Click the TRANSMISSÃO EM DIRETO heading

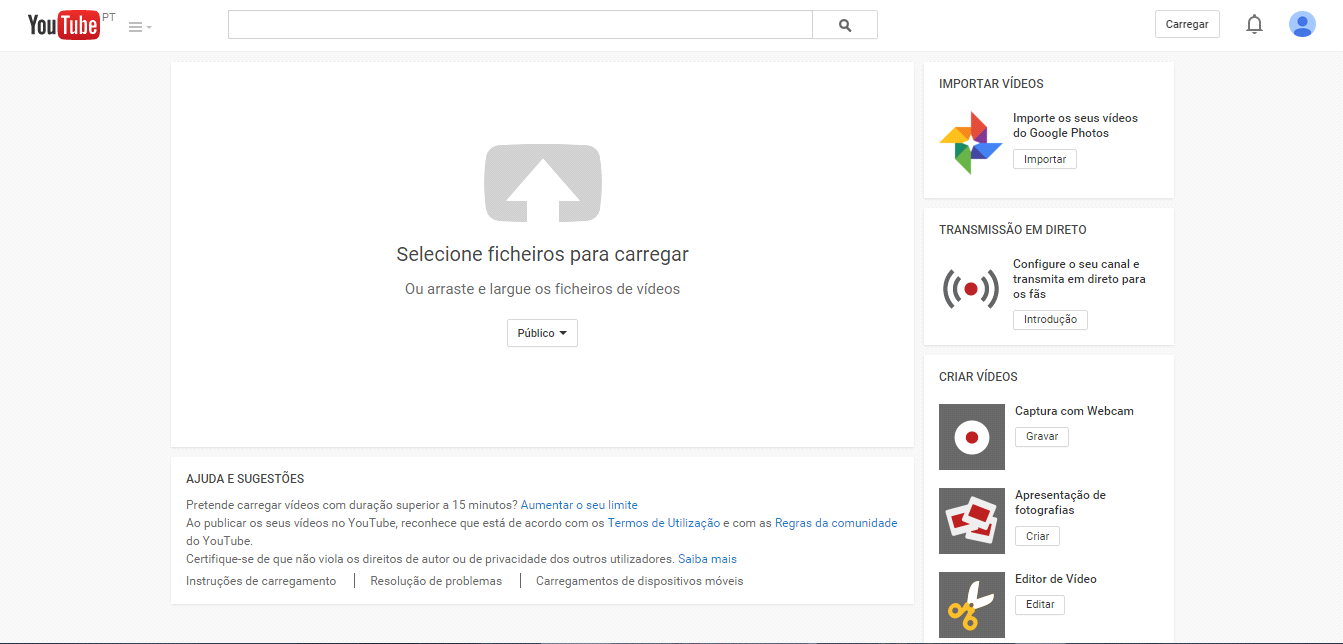[x=1013, y=230]
